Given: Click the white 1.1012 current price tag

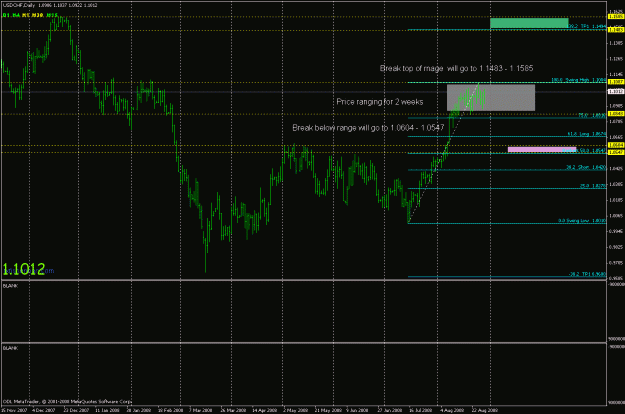Looking at the screenshot, I should click(616, 92).
